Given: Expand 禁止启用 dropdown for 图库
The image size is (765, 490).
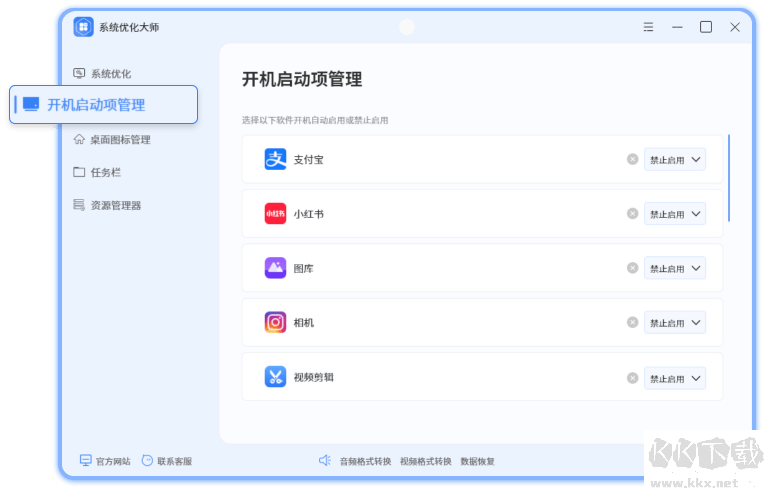Looking at the screenshot, I should click(x=675, y=268).
